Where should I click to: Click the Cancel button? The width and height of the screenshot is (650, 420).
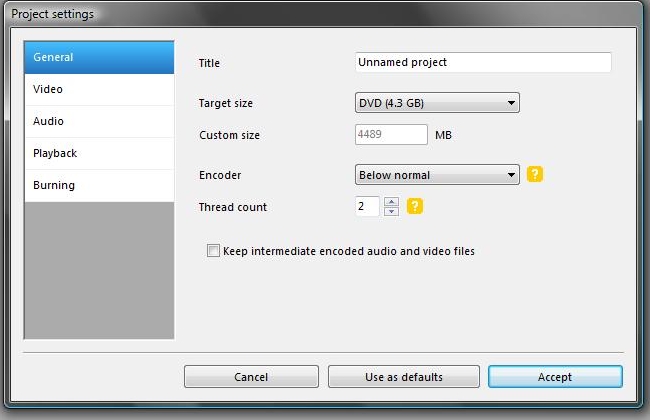click(251, 376)
